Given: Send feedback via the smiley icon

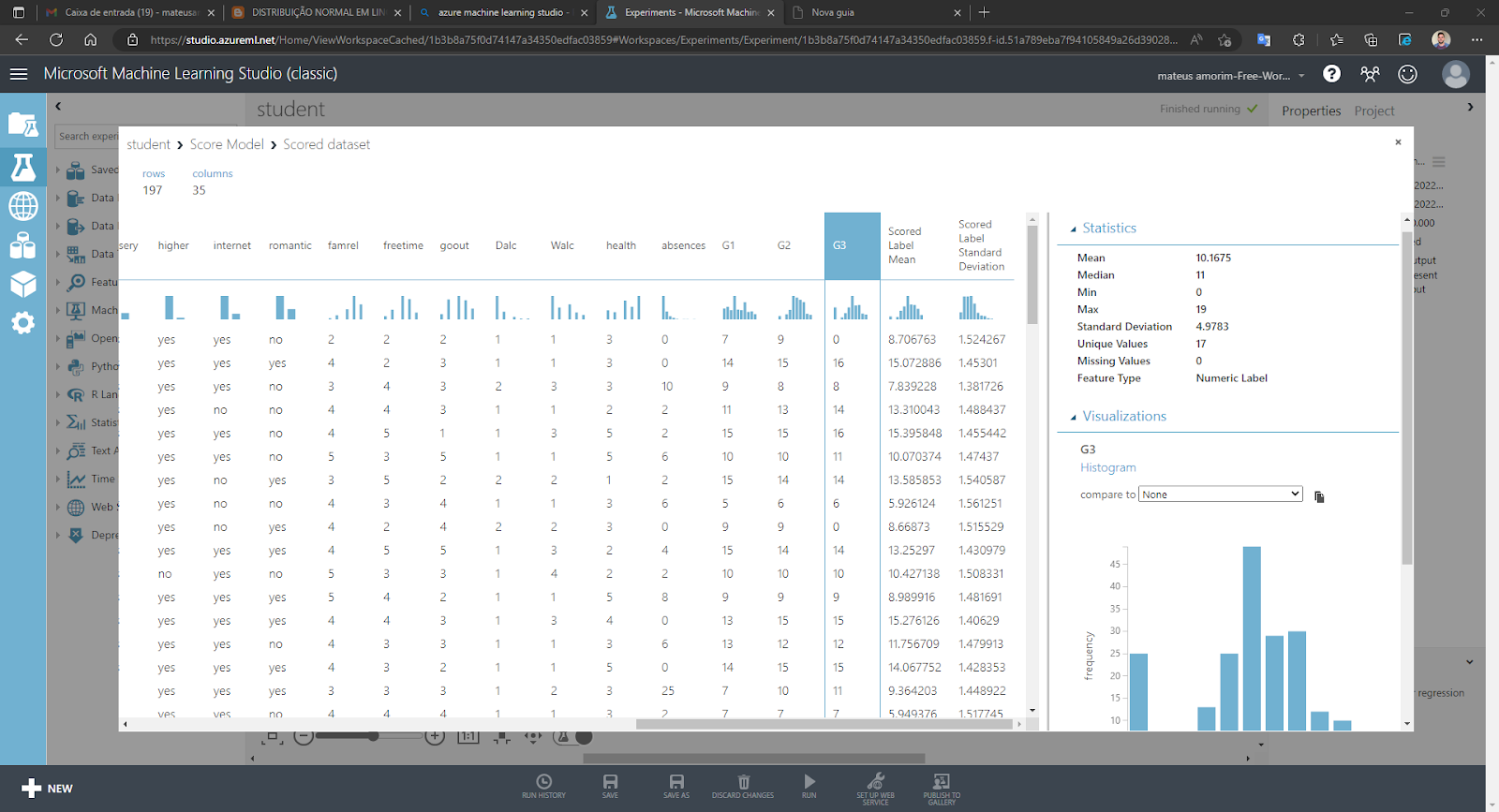Looking at the screenshot, I should [1407, 74].
